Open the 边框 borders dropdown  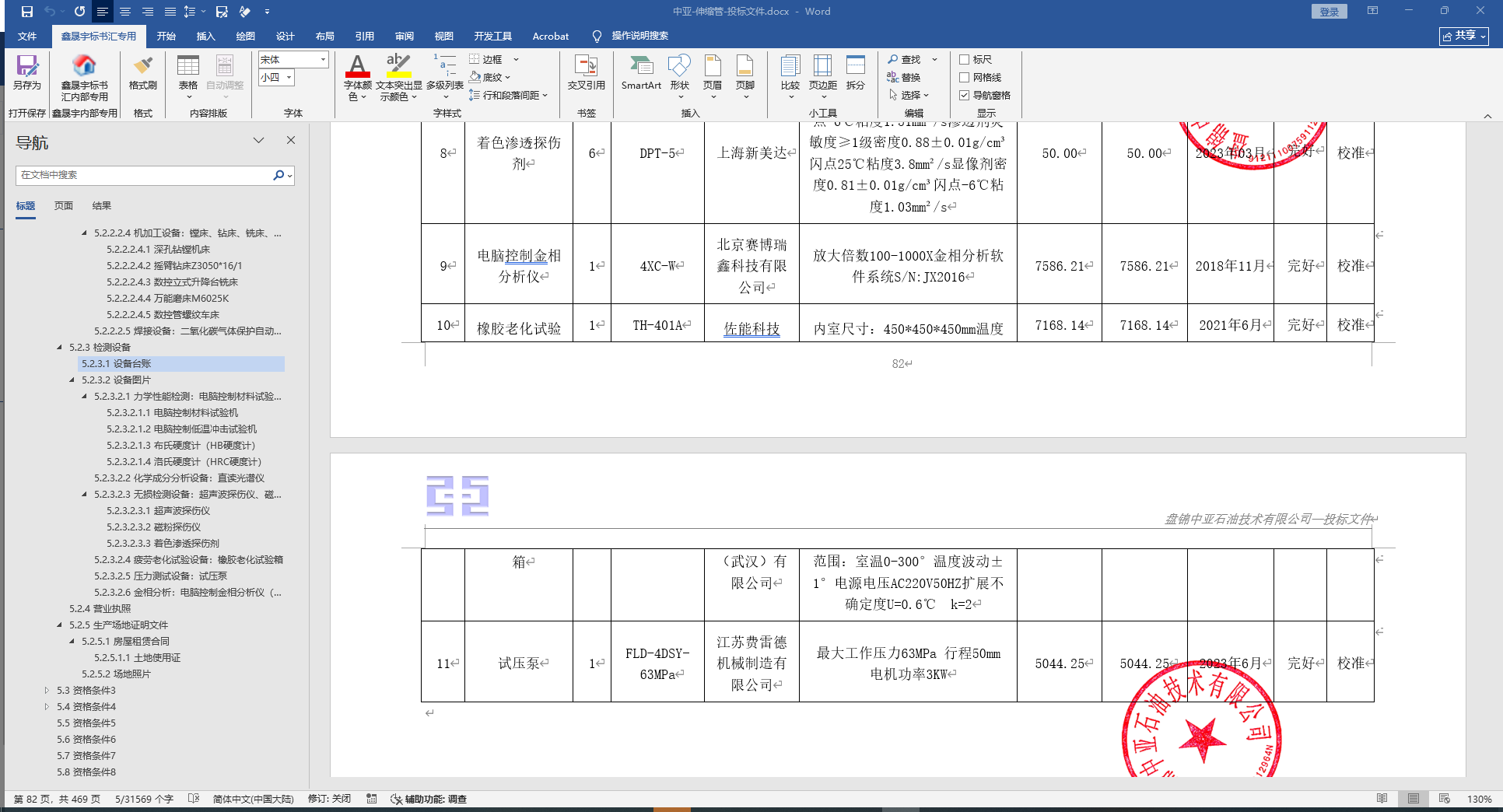click(x=516, y=59)
